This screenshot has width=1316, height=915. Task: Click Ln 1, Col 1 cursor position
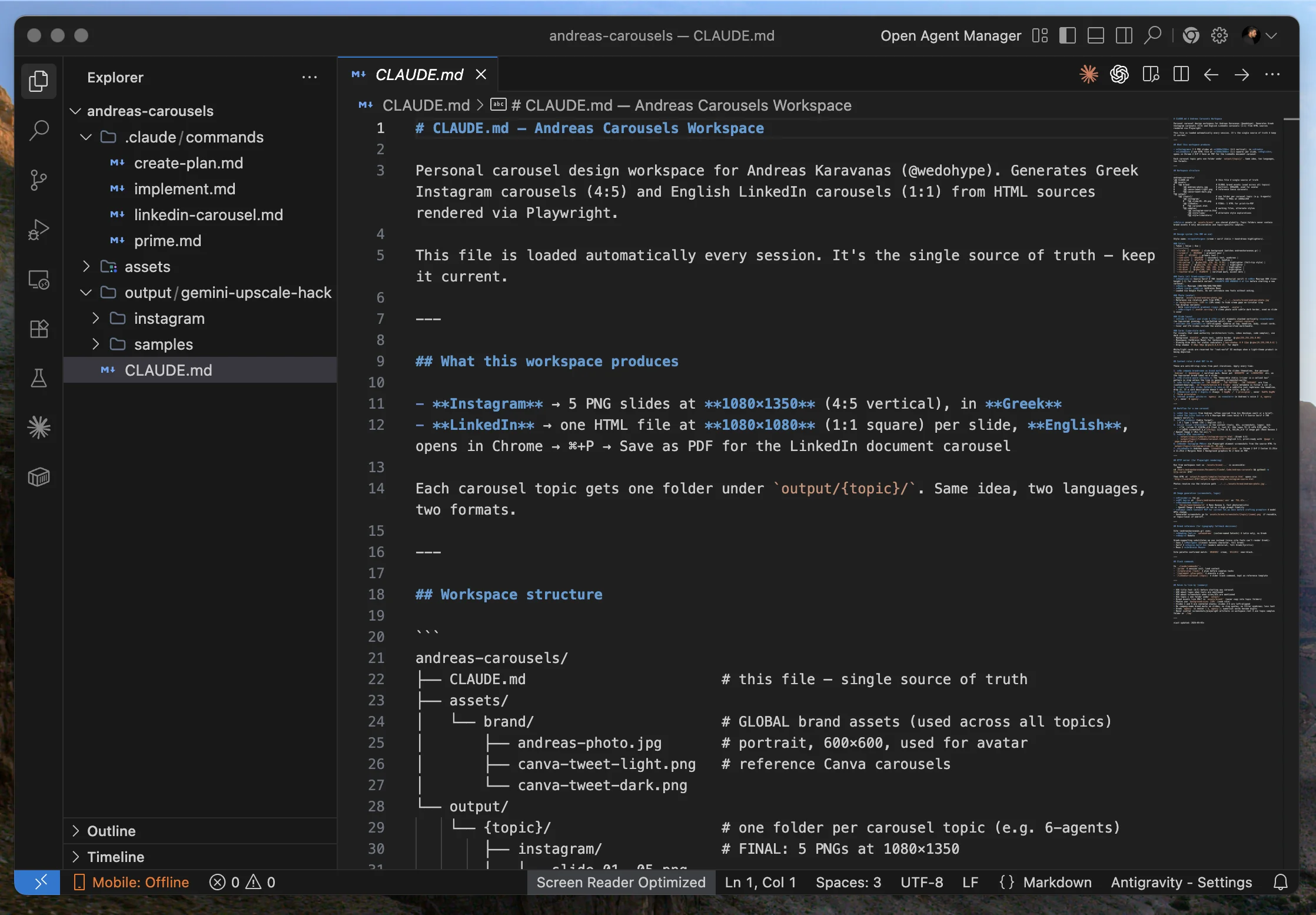coord(760,882)
